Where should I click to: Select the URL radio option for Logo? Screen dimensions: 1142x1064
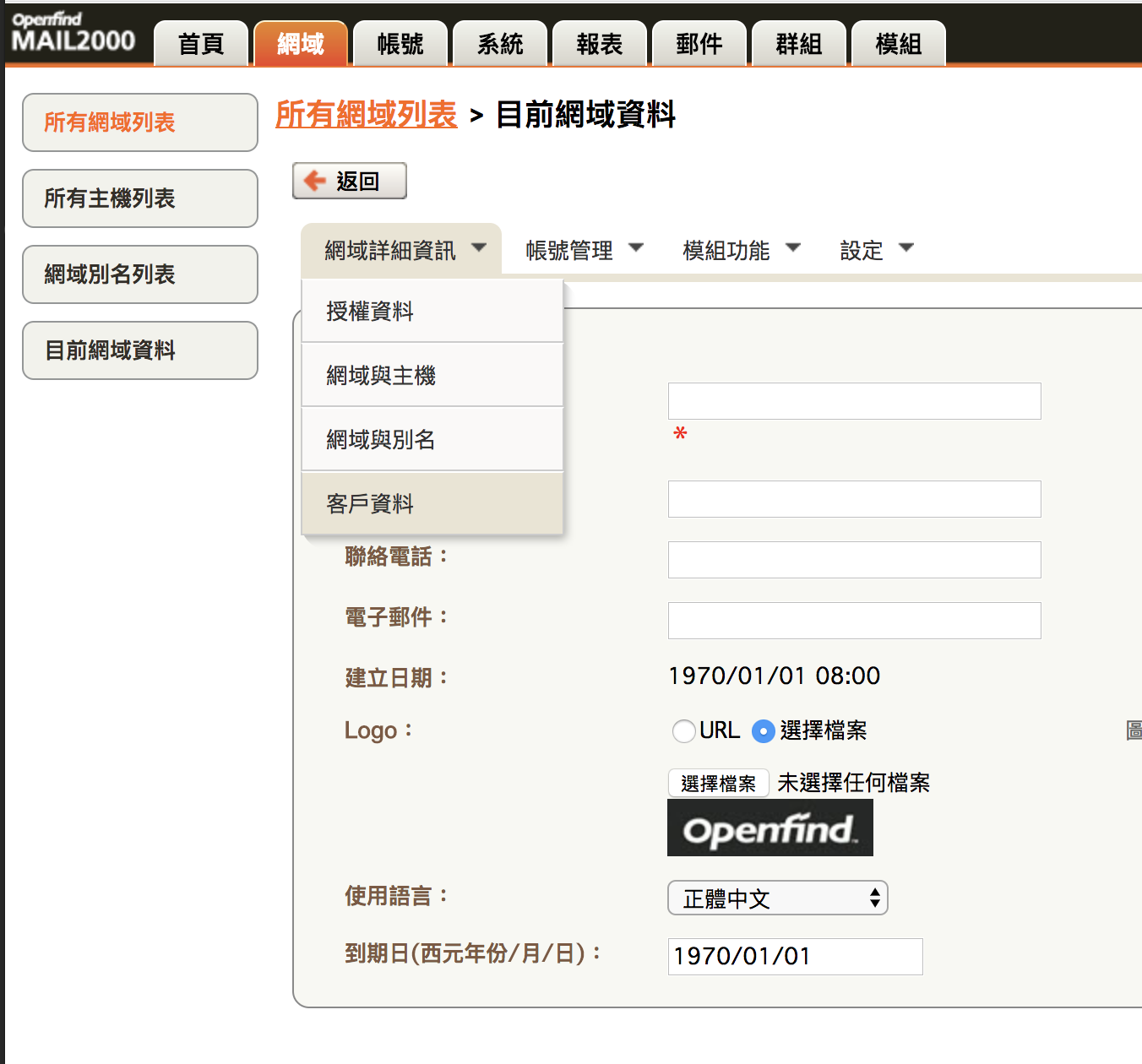(x=683, y=730)
